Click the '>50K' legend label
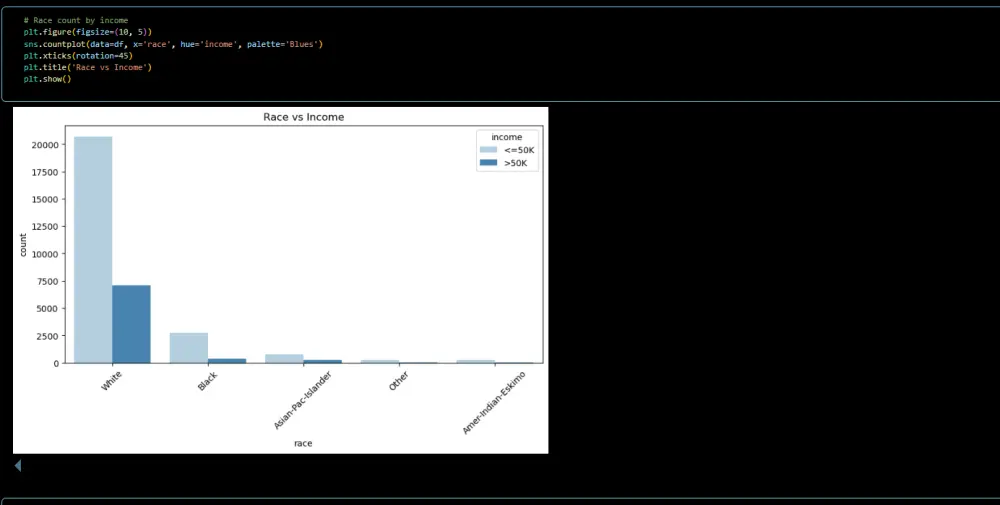 516,163
